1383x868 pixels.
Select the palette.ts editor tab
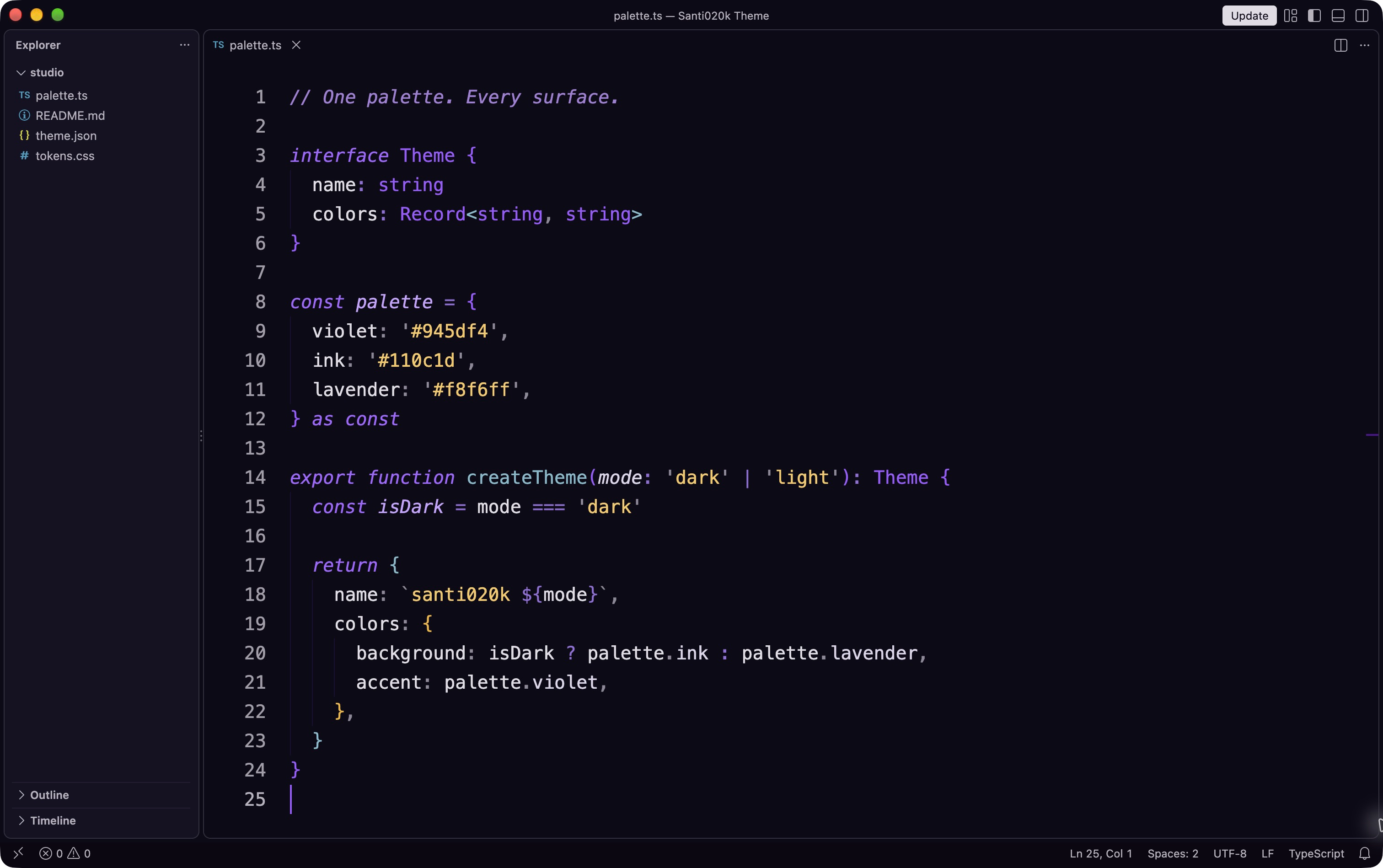(x=256, y=45)
